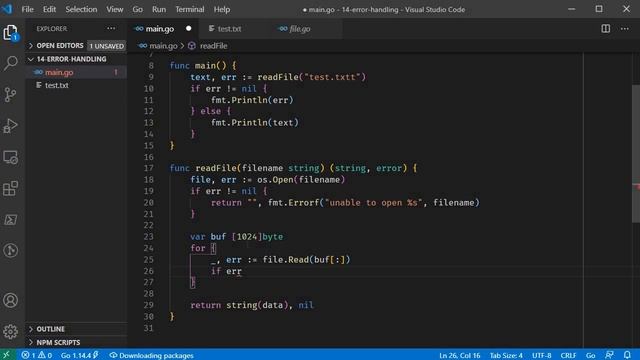Open the Edit menu
640x360 pixels.
pos(49,9)
